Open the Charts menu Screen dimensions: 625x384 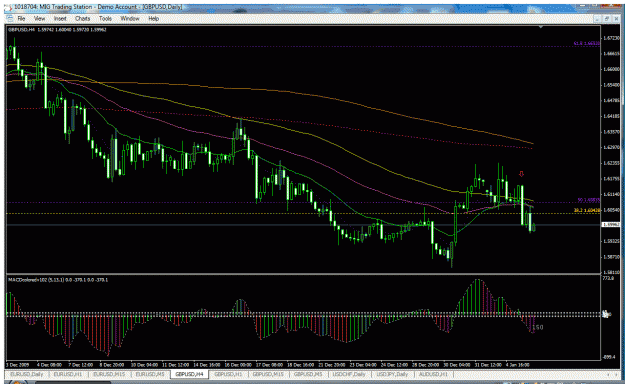83,18
